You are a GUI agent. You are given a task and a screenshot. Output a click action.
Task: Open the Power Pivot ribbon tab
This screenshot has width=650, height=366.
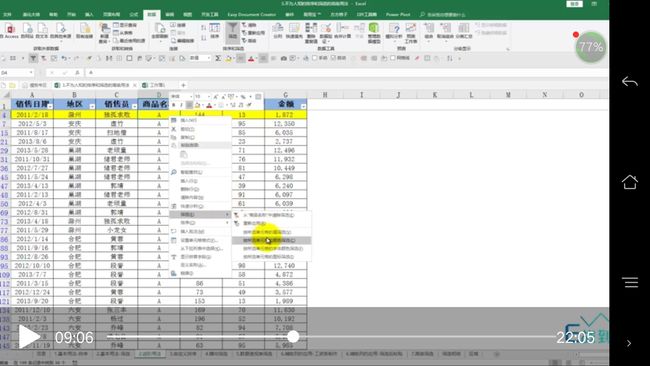[398, 15]
